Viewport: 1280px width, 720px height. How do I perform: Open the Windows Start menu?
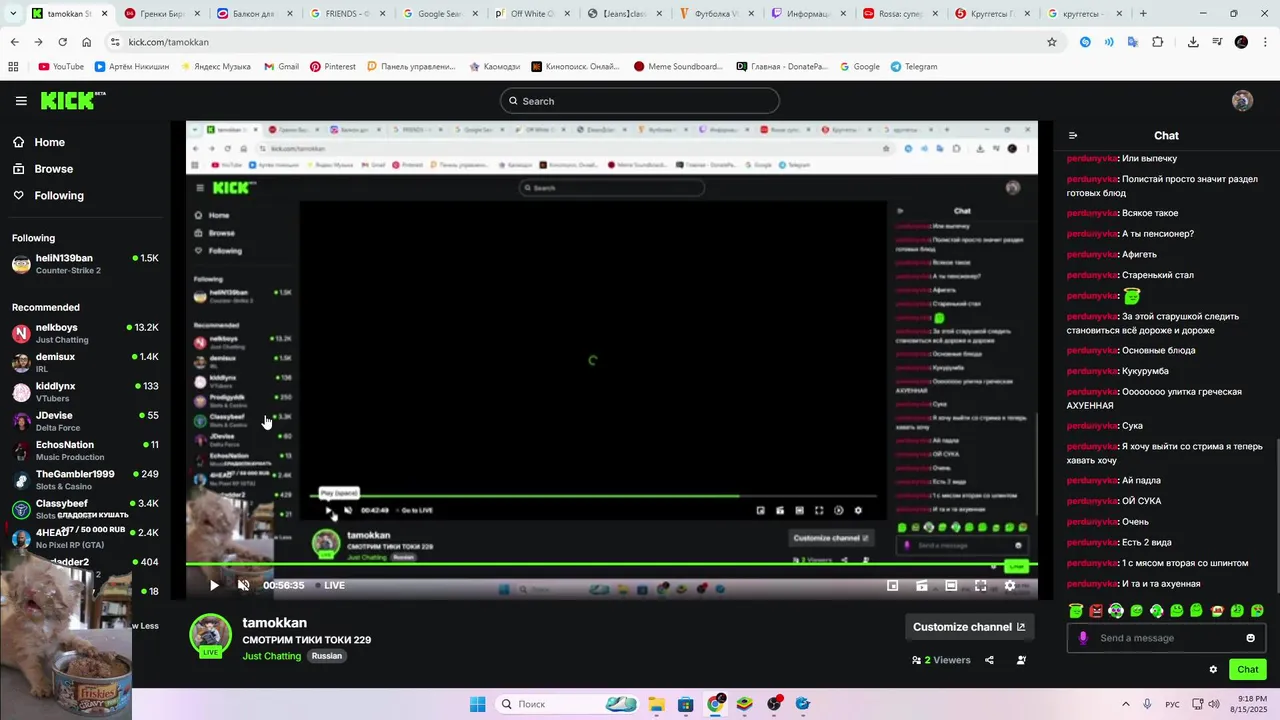pyautogui.click(x=477, y=704)
